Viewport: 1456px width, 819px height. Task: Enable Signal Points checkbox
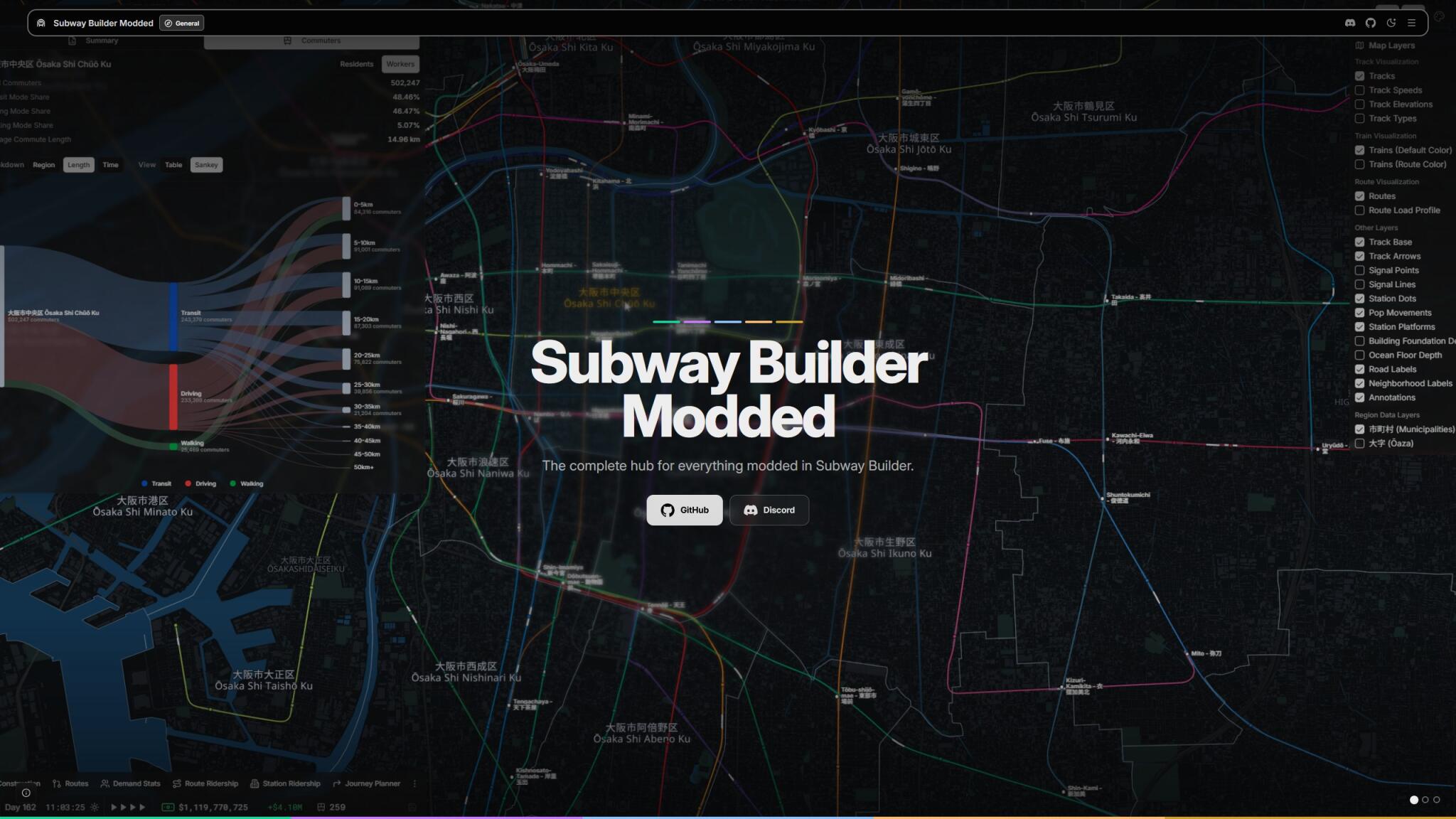click(x=1359, y=270)
